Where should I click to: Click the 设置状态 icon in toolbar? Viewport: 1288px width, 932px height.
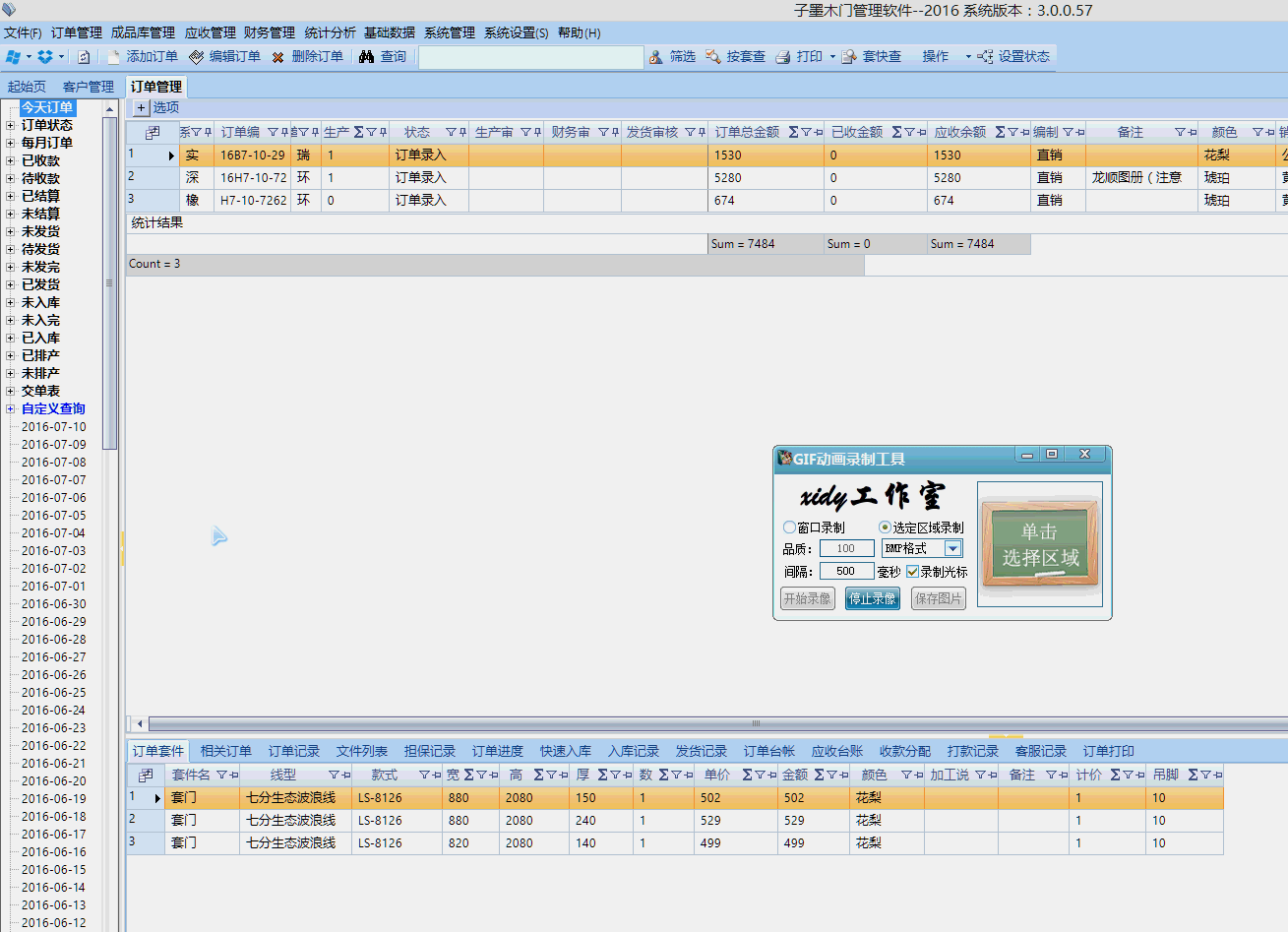pyautogui.click(x=985, y=57)
